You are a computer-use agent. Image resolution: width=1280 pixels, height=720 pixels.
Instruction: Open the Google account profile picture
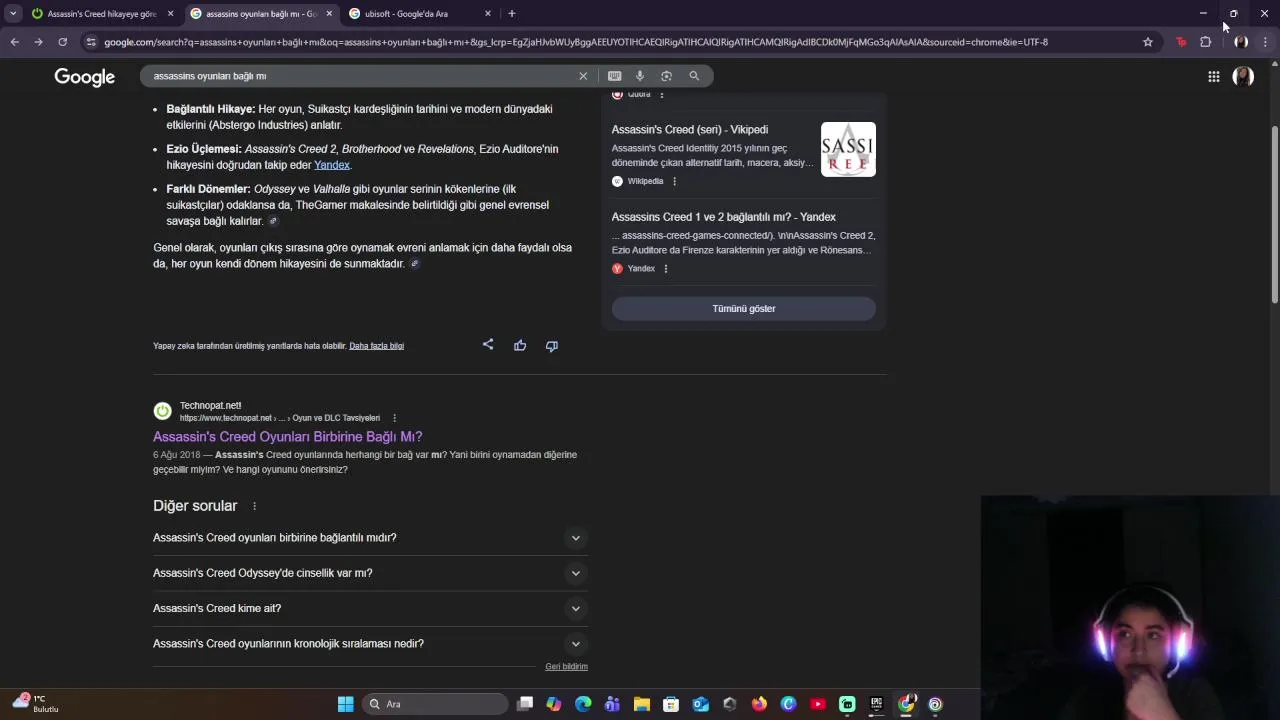click(x=1243, y=77)
